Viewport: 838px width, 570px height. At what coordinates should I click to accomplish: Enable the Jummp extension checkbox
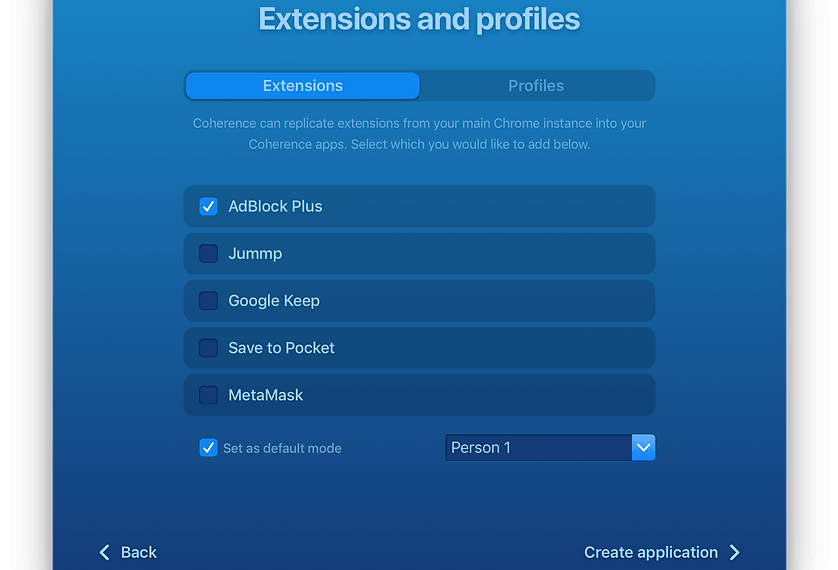[x=208, y=253]
